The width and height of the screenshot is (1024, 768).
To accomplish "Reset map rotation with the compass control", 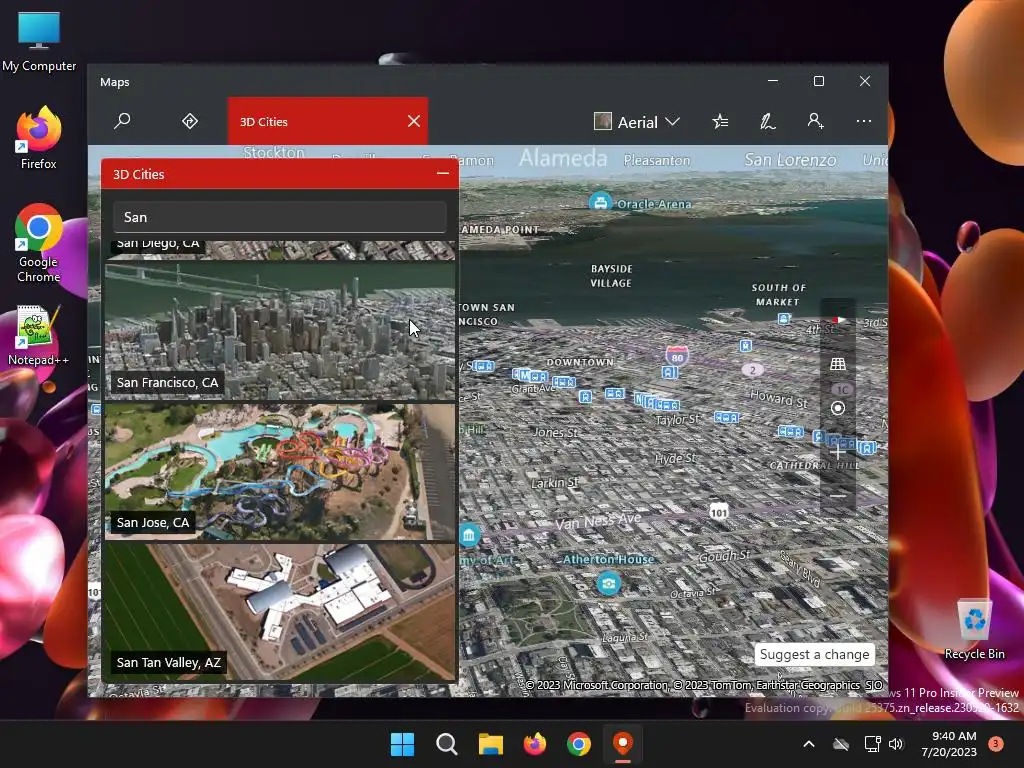I will point(838,319).
